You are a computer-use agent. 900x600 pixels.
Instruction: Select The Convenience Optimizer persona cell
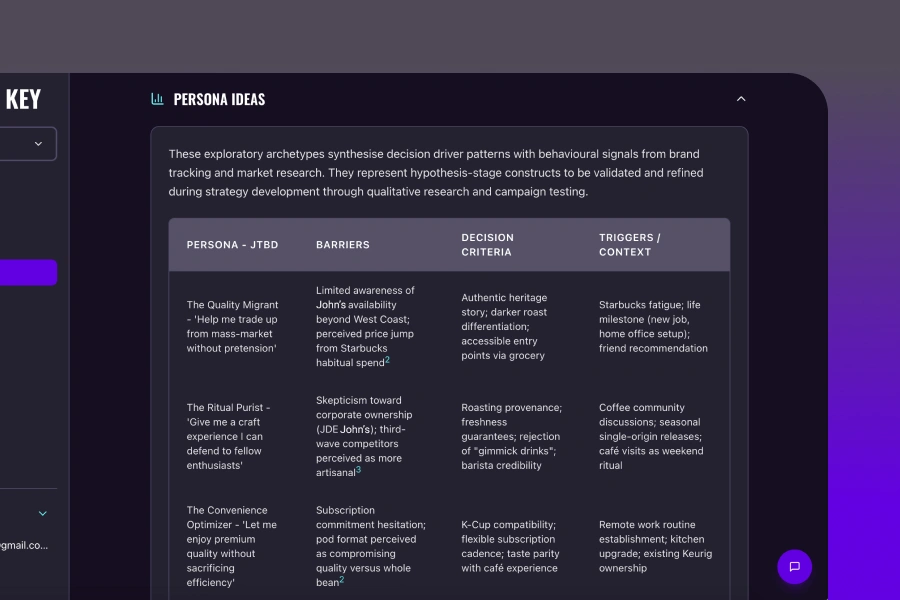click(x=231, y=546)
